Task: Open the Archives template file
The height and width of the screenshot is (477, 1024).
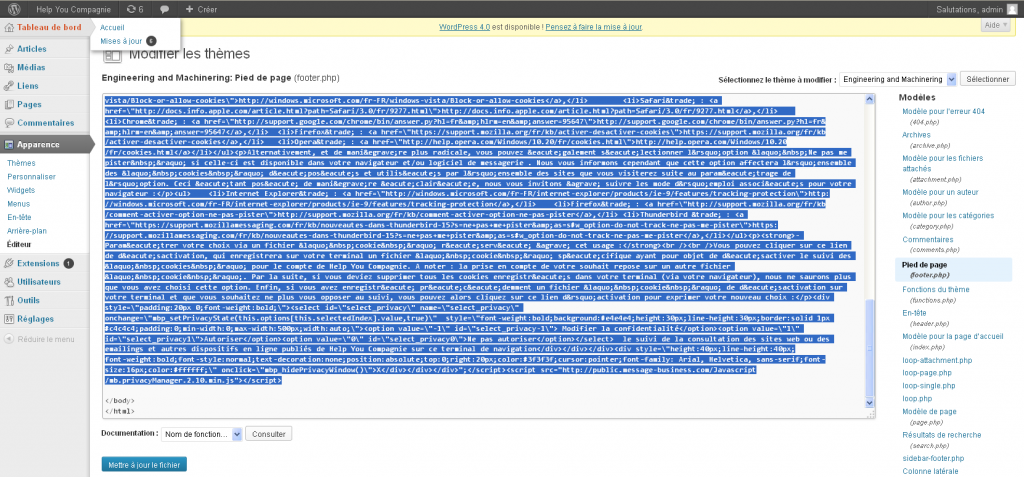Action: pos(916,135)
